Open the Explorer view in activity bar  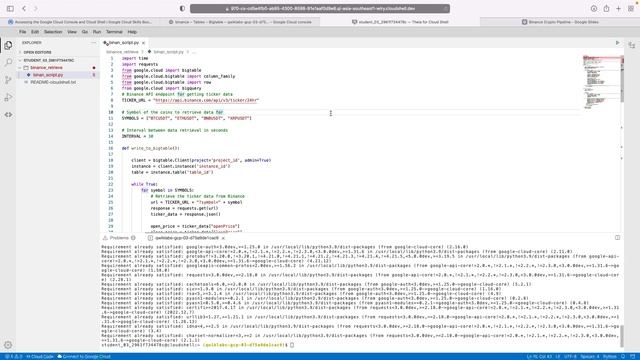pos(8,45)
